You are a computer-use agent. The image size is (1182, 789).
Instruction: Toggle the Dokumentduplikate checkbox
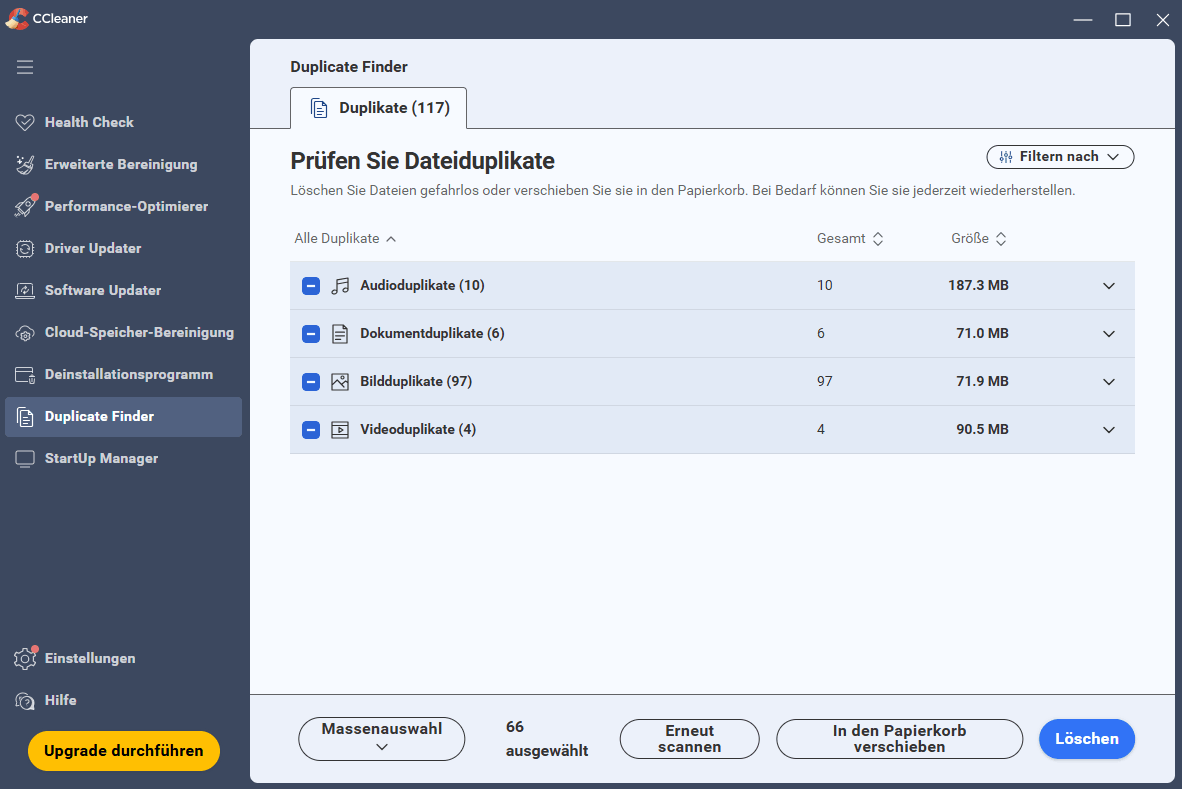coord(311,334)
